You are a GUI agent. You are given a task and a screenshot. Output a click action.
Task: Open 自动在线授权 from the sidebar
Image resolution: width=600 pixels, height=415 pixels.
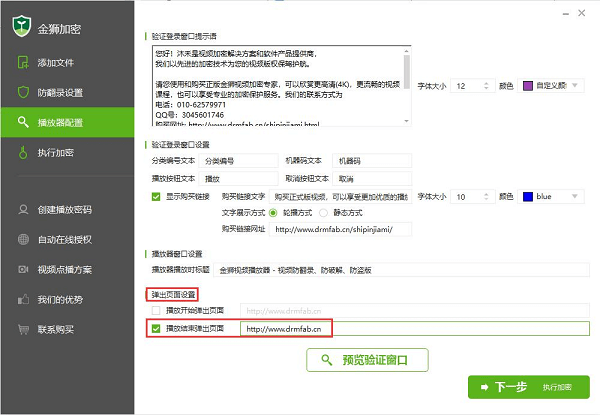click(67, 239)
